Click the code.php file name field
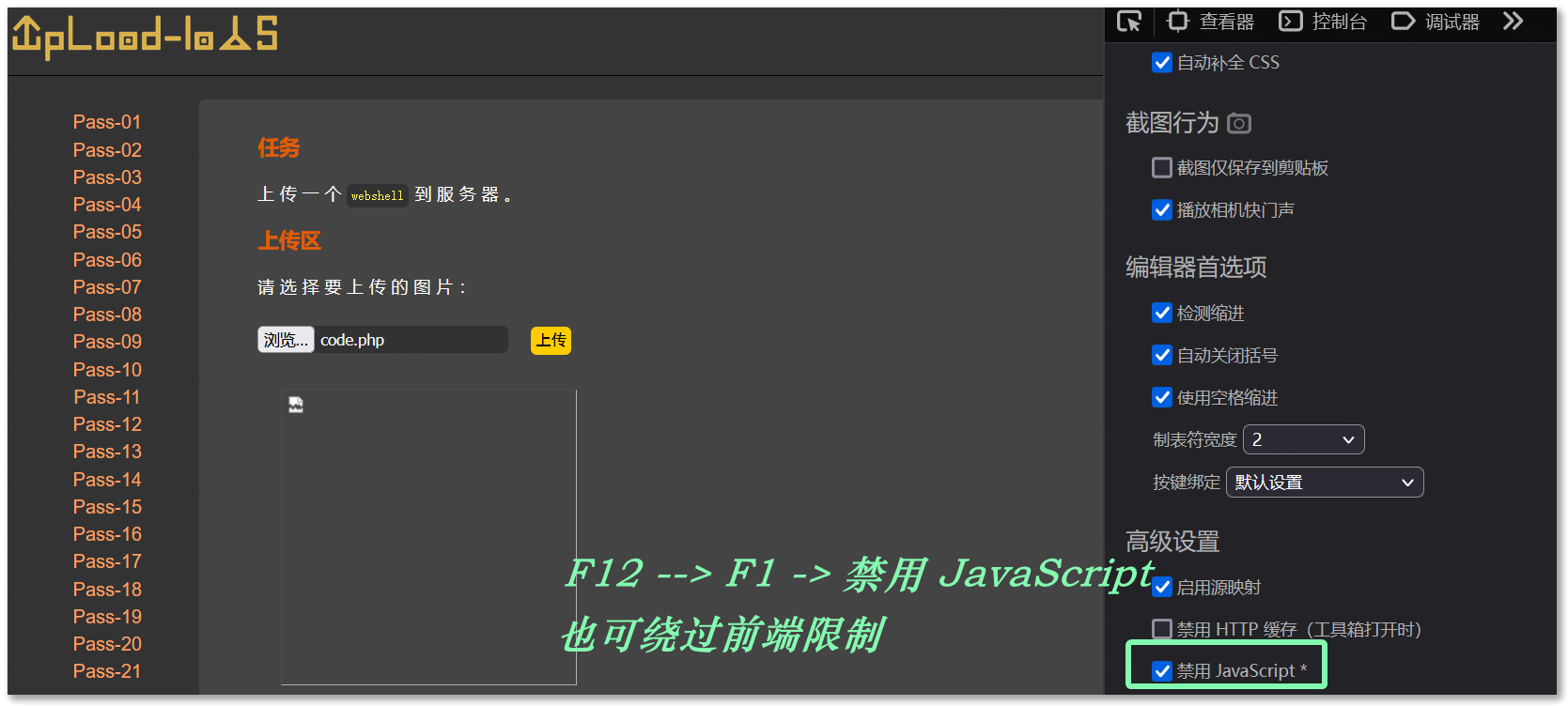This screenshot has width=1568, height=706. coord(411,340)
